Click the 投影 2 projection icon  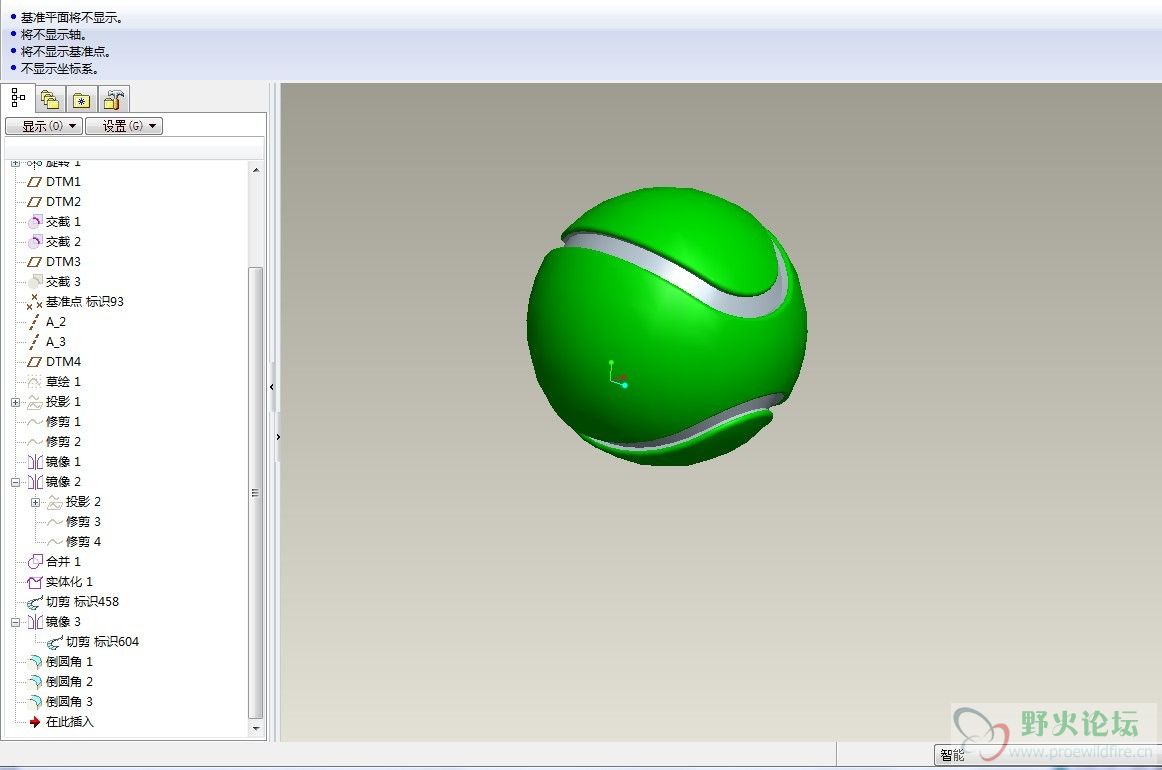pyautogui.click(x=55, y=502)
